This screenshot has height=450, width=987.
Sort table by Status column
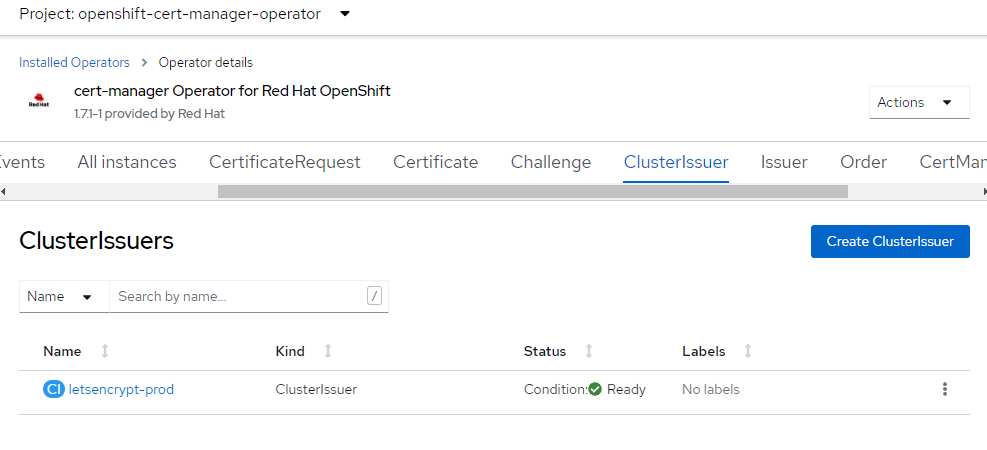(x=588, y=351)
